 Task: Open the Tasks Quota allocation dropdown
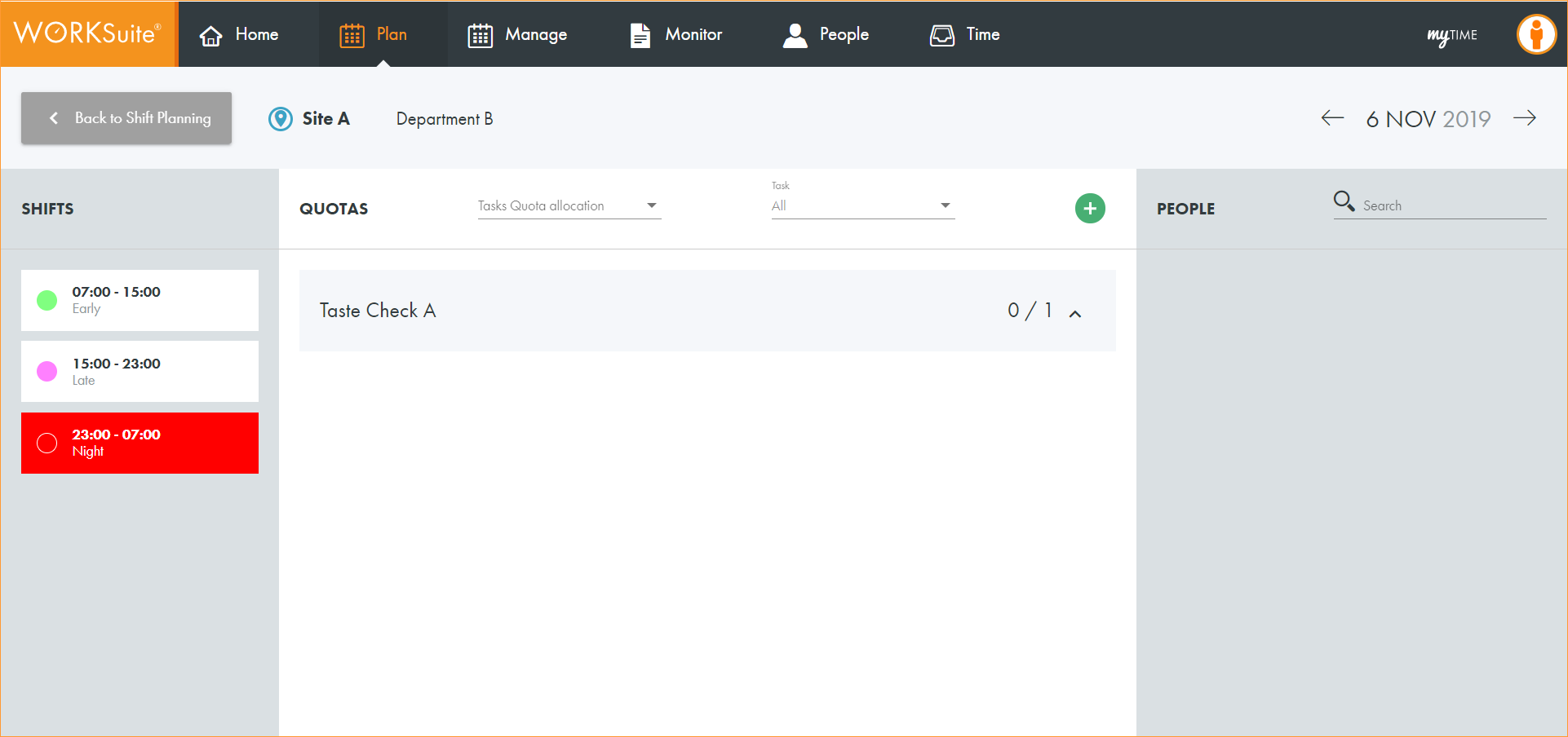pyautogui.click(x=569, y=206)
